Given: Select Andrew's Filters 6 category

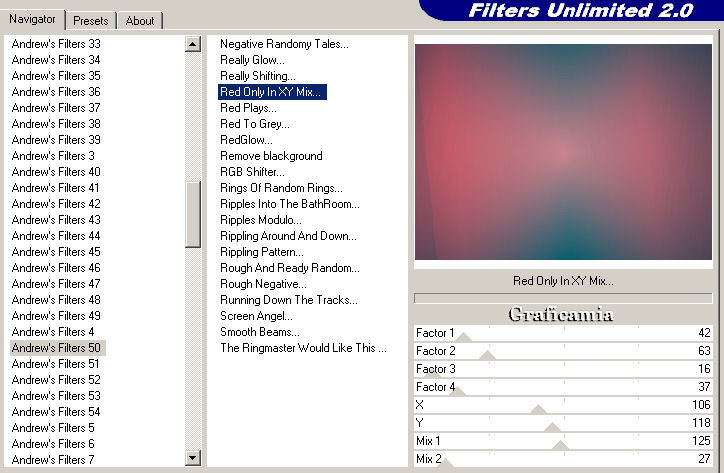Looking at the screenshot, I should click(x=53, y=444).
